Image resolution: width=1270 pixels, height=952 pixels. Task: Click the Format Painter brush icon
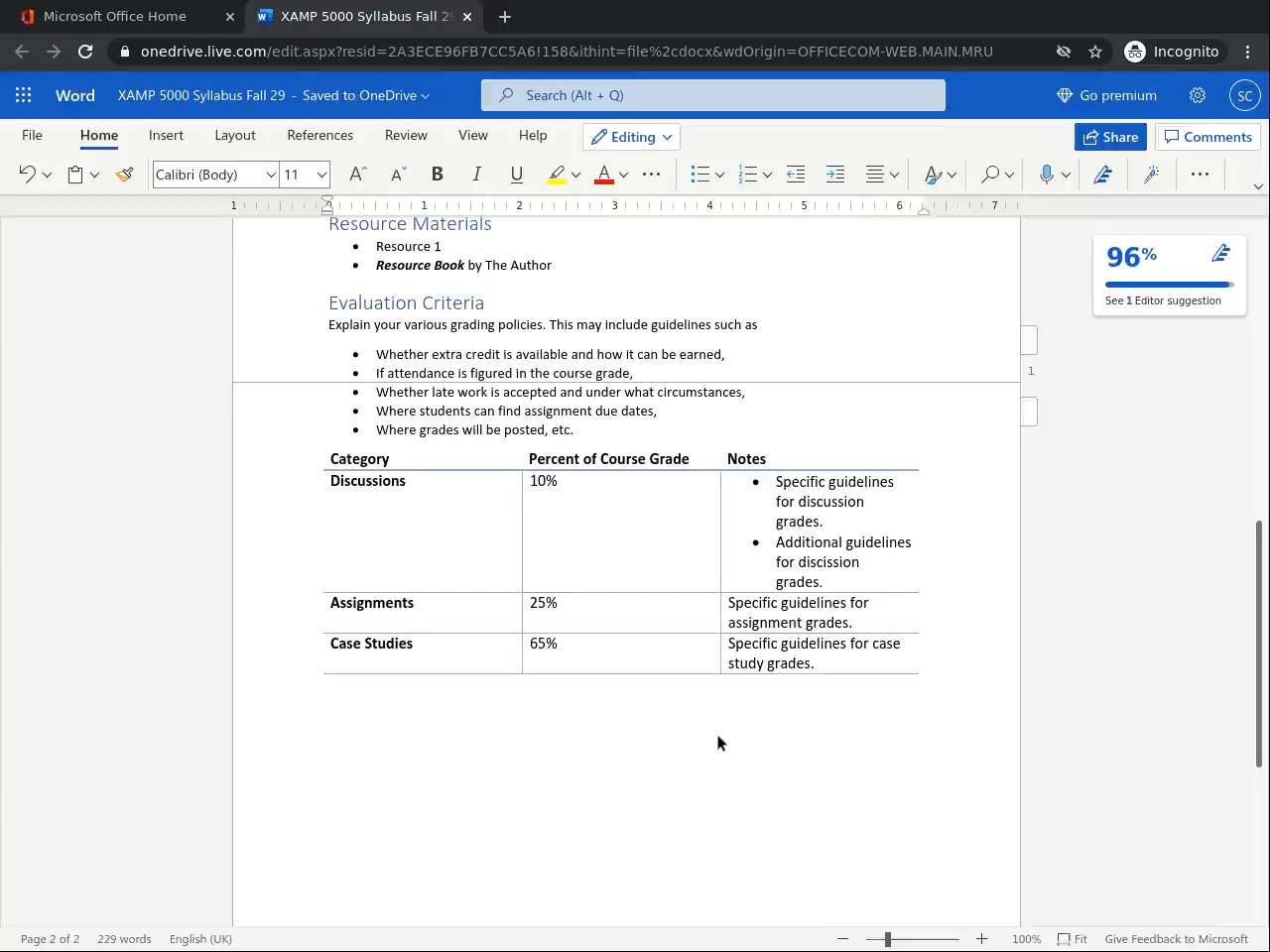point(124,175)
